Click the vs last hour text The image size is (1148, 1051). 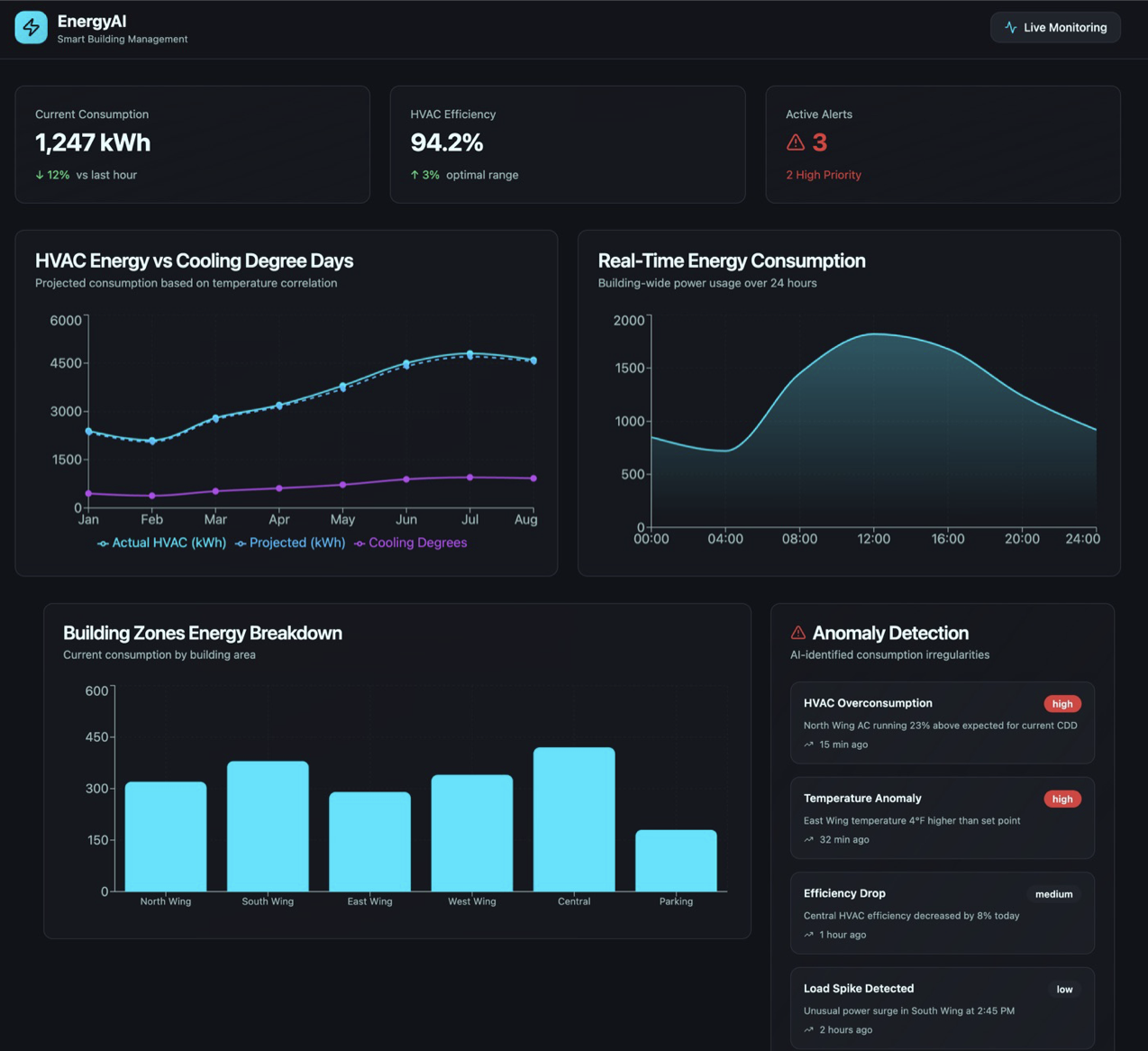point(106,175)
